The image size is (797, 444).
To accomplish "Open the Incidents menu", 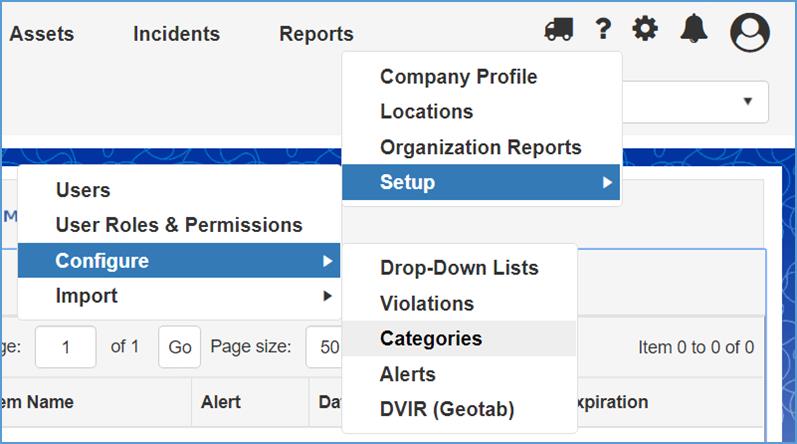I will click(176, 34).
